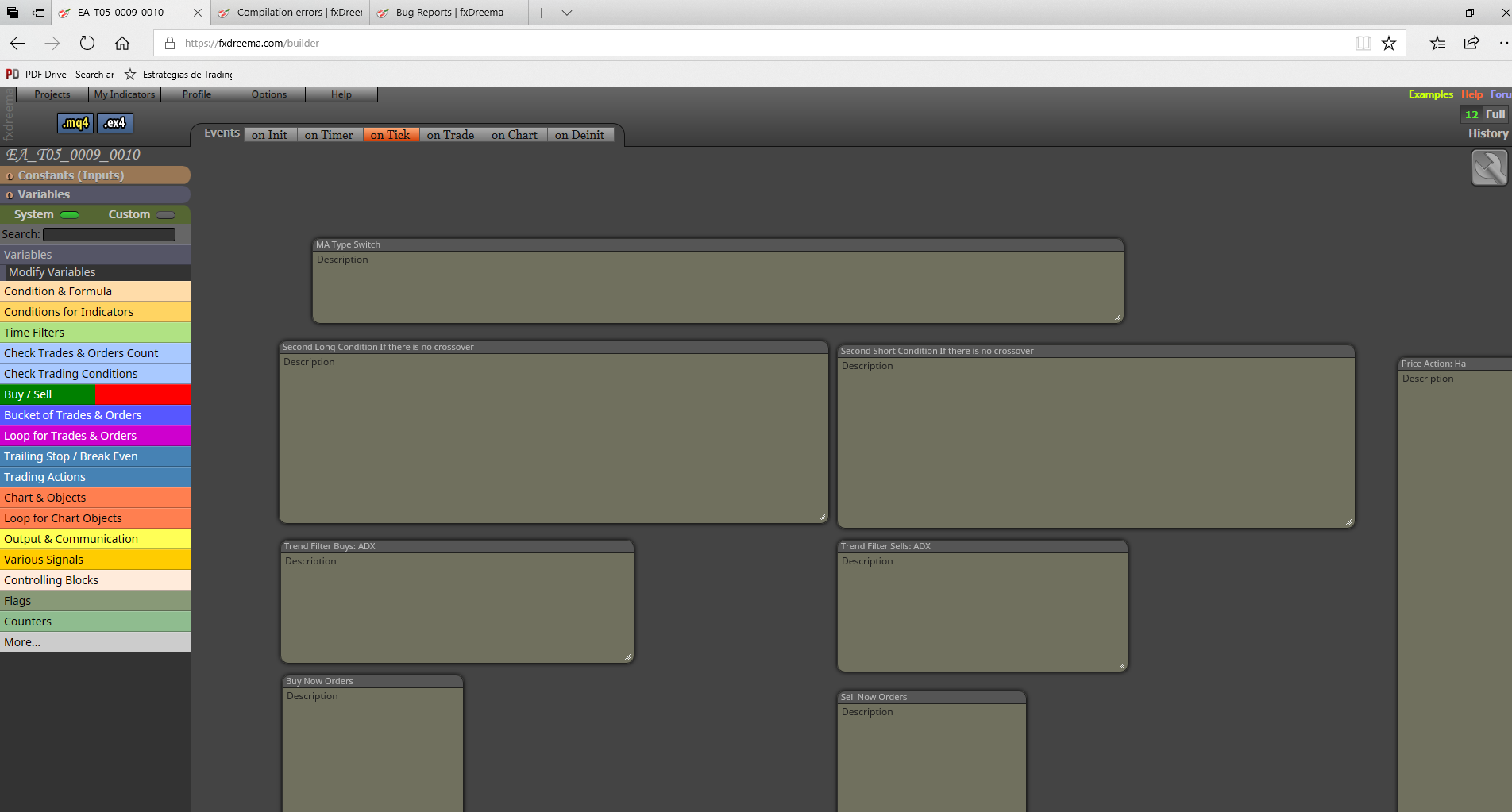Open orange Help link
The height and width of the screenshot is (812, 1512).
(x=1472, y=94)
